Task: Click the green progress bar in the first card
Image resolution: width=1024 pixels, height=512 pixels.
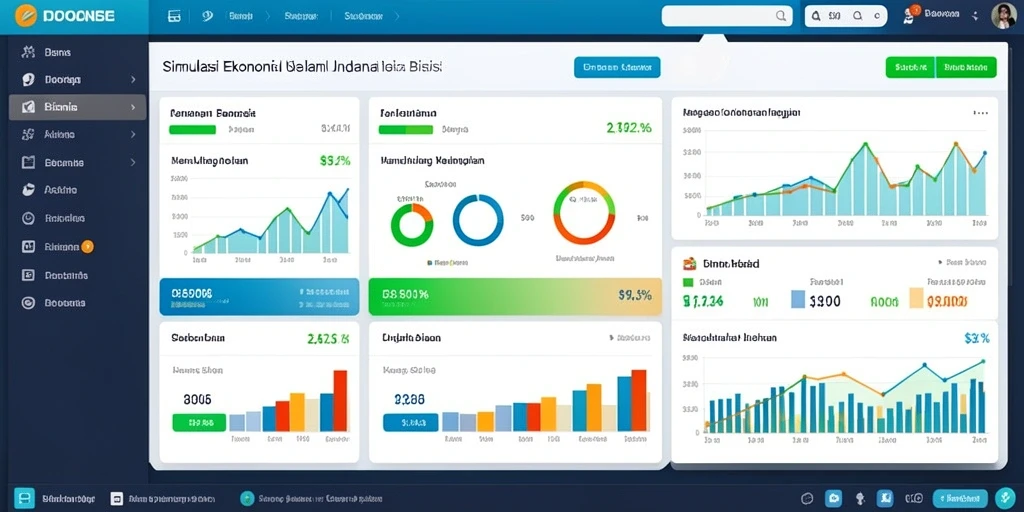Action: click(192, 130)
